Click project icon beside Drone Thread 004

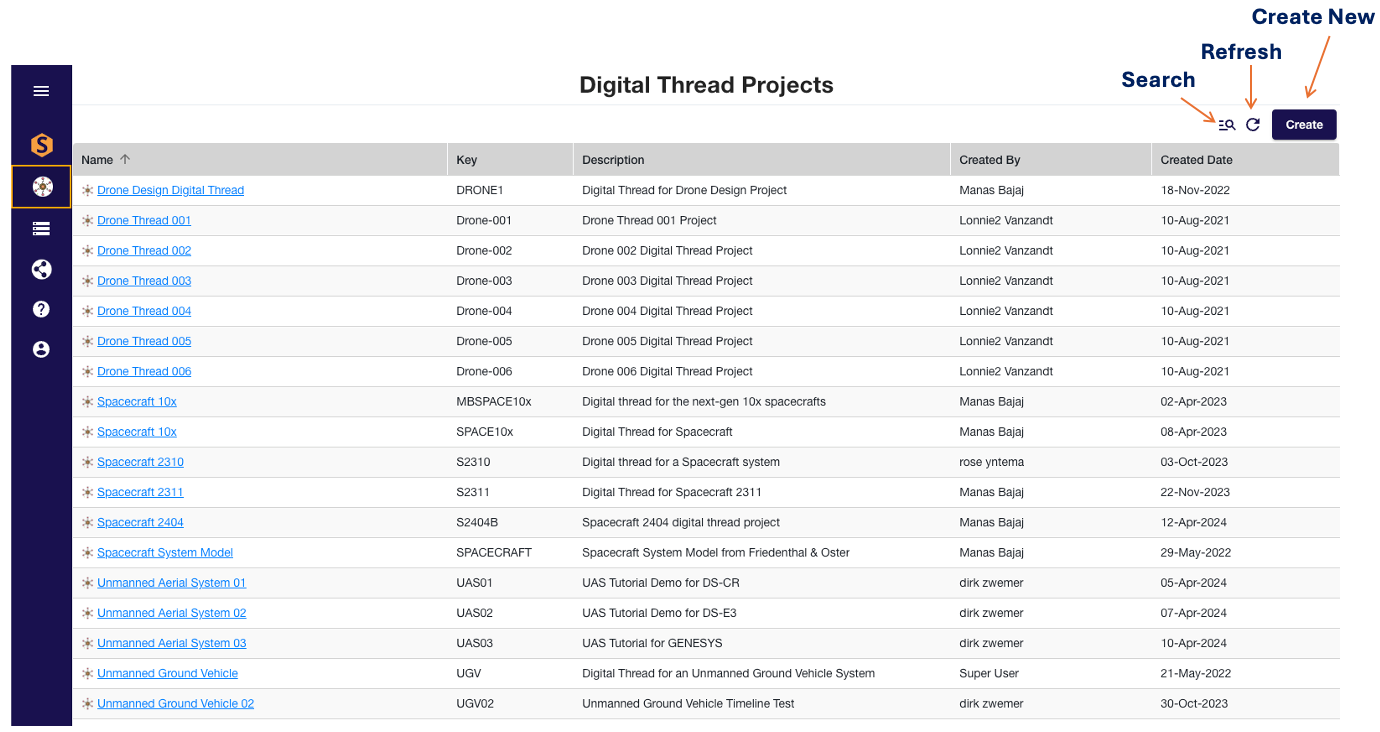(88, 311)
